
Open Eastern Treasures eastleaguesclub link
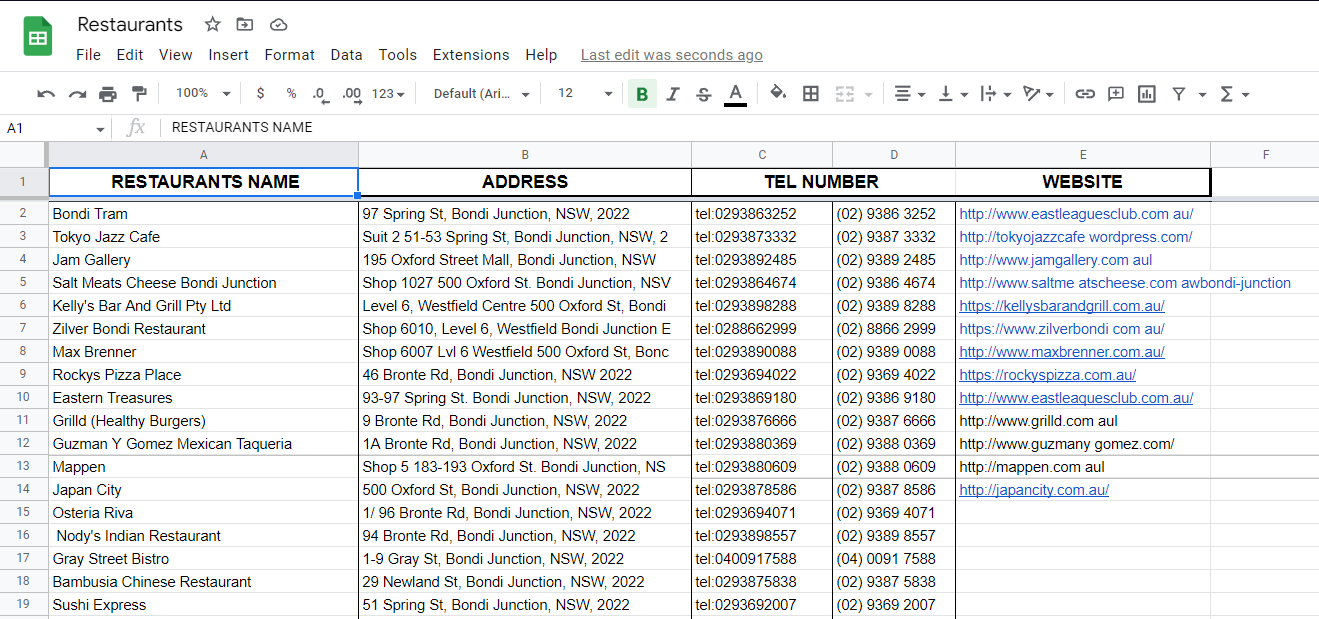coord(1076,398)
